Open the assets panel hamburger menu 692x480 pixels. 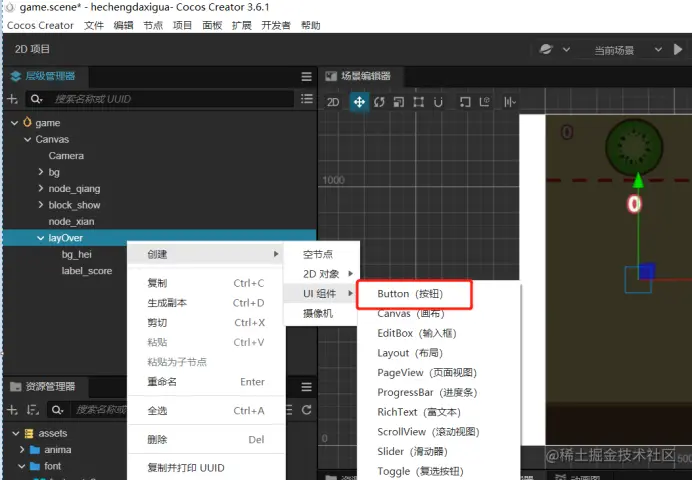(306, 387)
